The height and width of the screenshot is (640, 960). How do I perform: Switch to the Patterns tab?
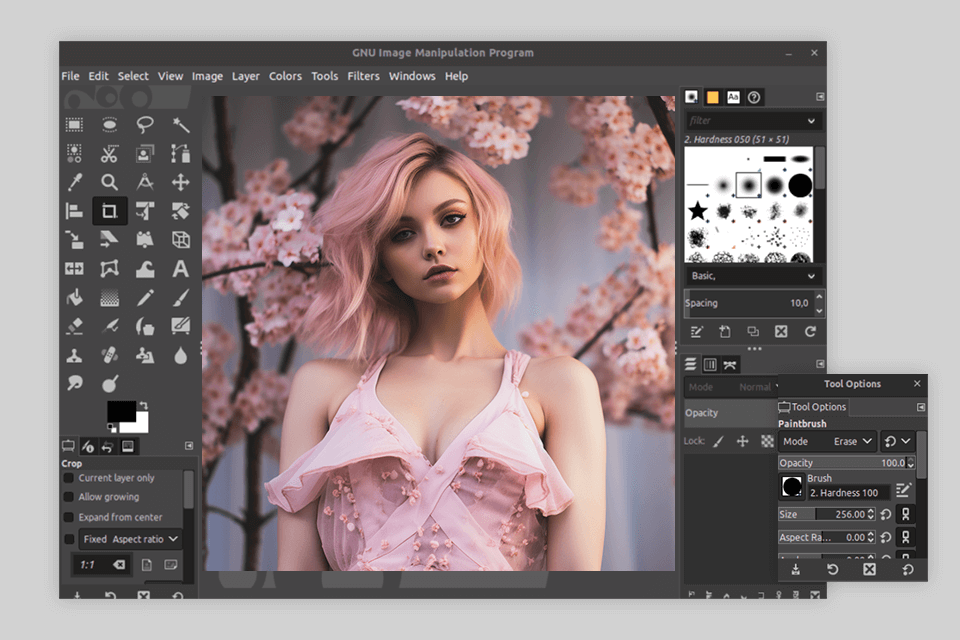tap(713, 97)
